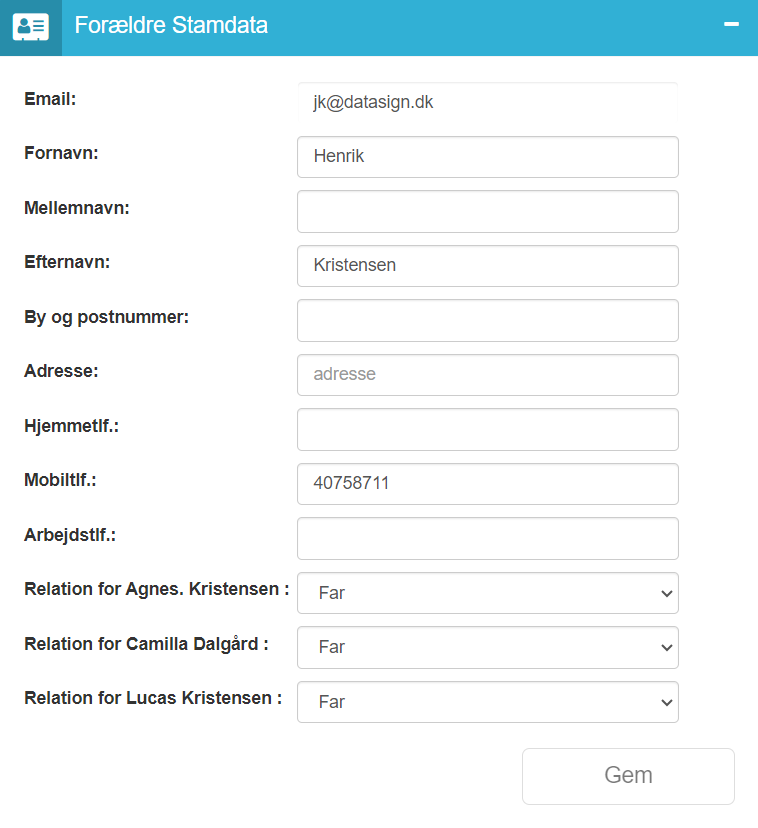
Task: Expand relation dropdown for Lucas Kristensen
Action: pos(487,702)
